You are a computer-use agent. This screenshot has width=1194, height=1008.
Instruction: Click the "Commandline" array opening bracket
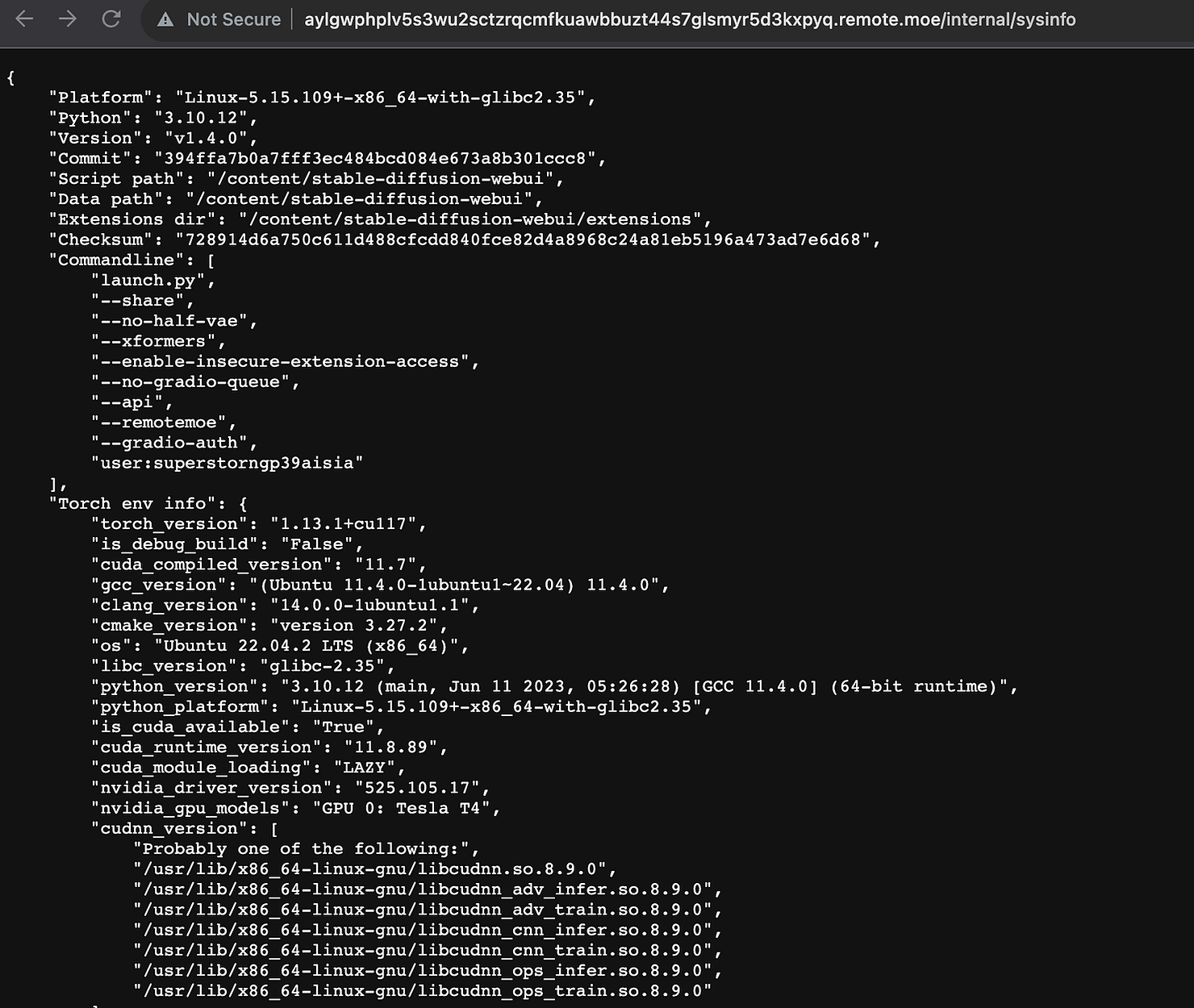[x=211, y=260]
